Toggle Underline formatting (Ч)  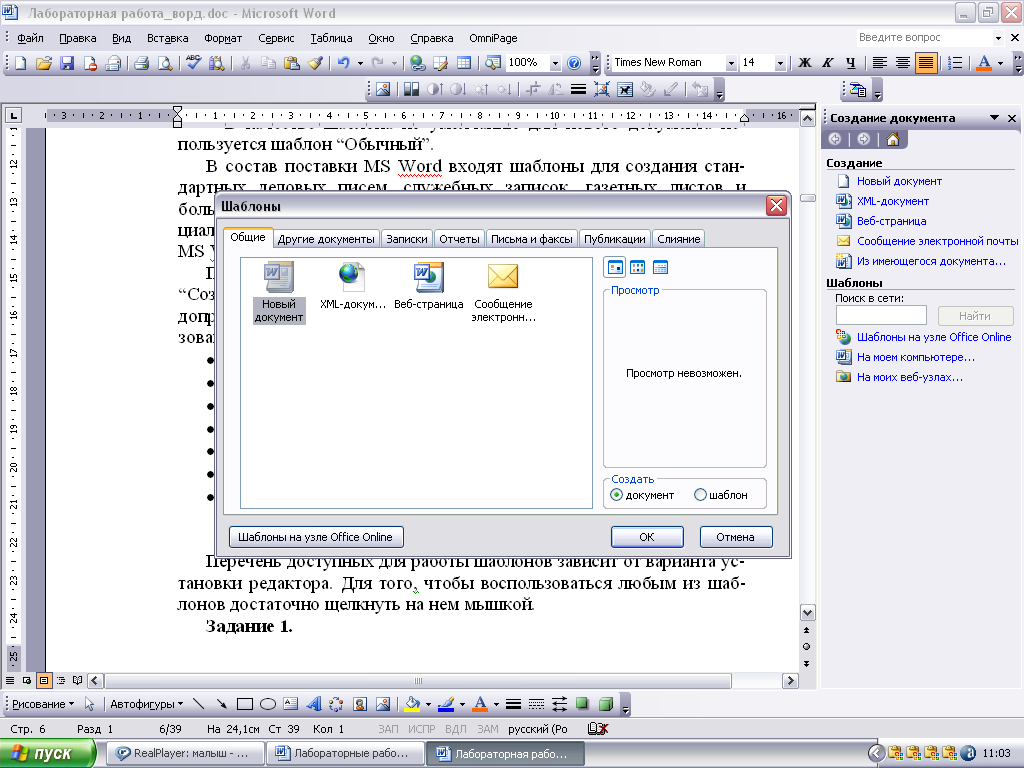click(x=850, y=63)
